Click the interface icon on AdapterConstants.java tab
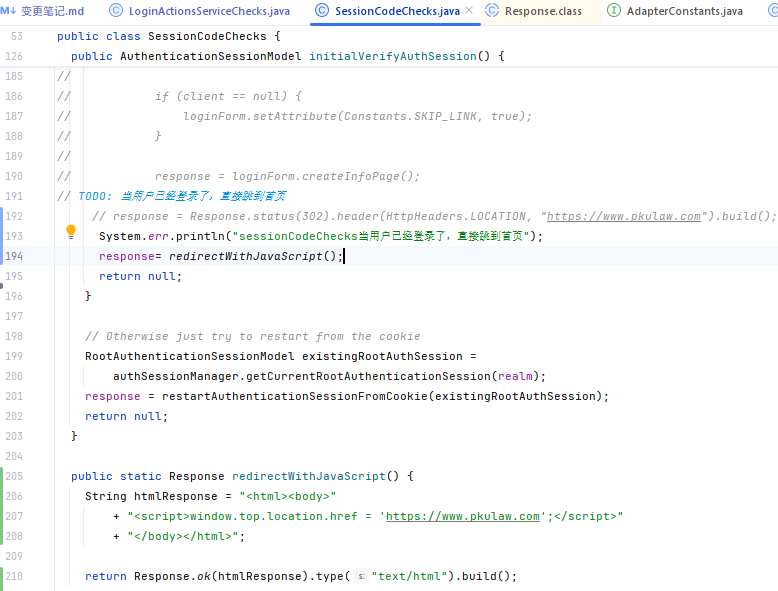Viewport: 778px width, 591px height. coord(614,10)
